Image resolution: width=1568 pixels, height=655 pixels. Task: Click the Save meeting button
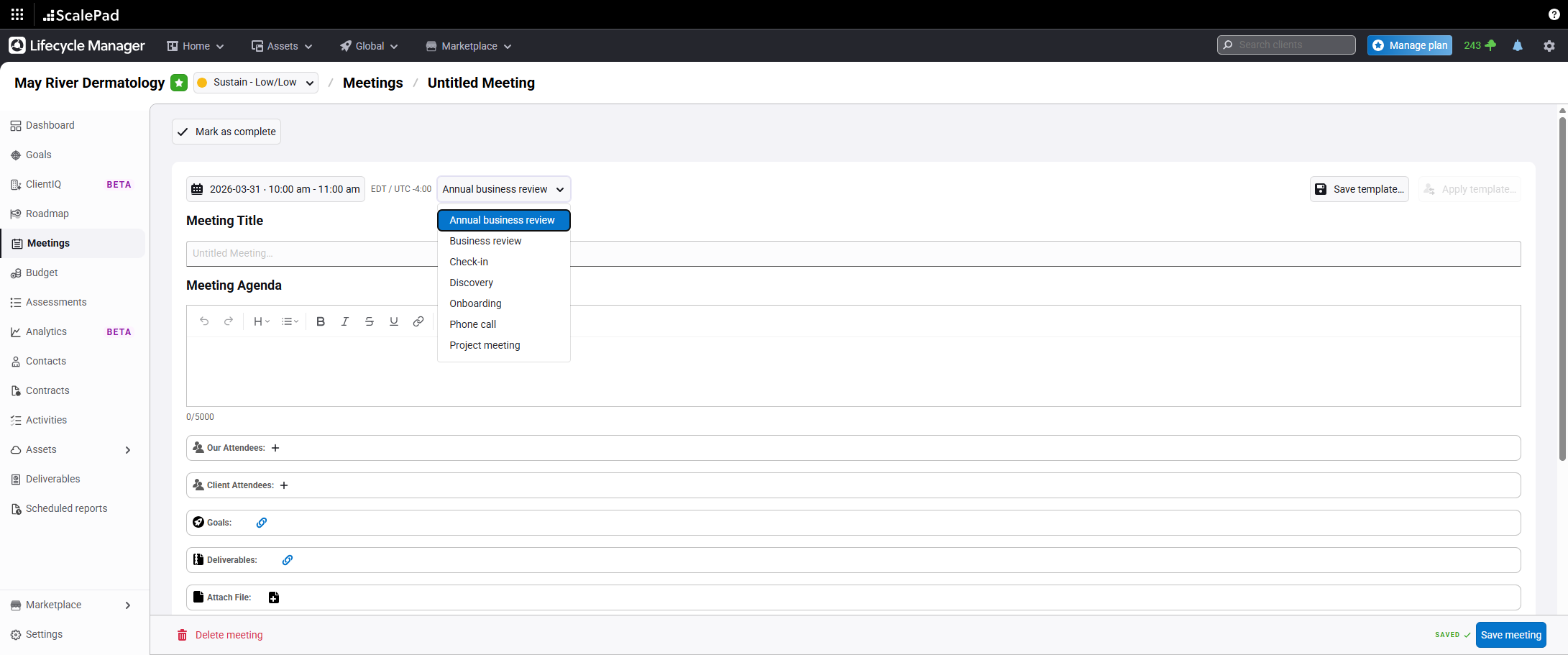(1510, 635)
